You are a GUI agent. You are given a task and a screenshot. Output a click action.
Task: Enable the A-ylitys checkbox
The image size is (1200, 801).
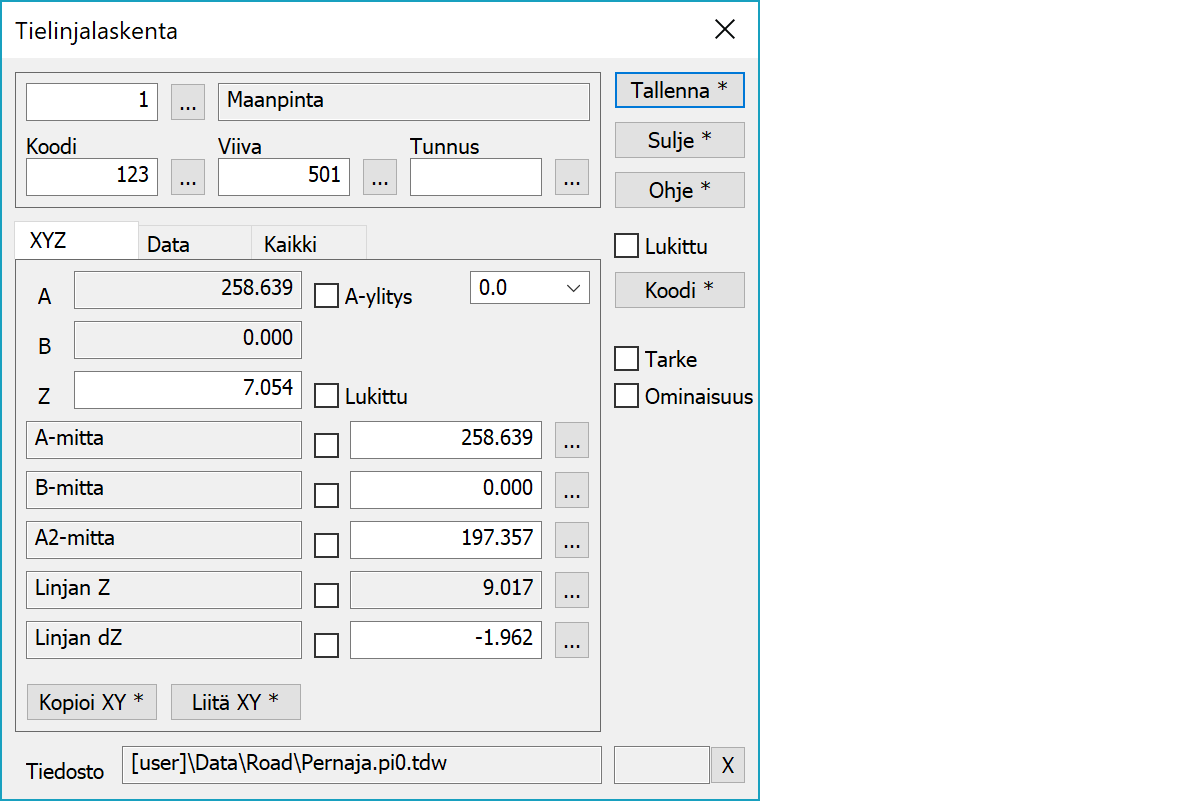click(x=326, y=296)
